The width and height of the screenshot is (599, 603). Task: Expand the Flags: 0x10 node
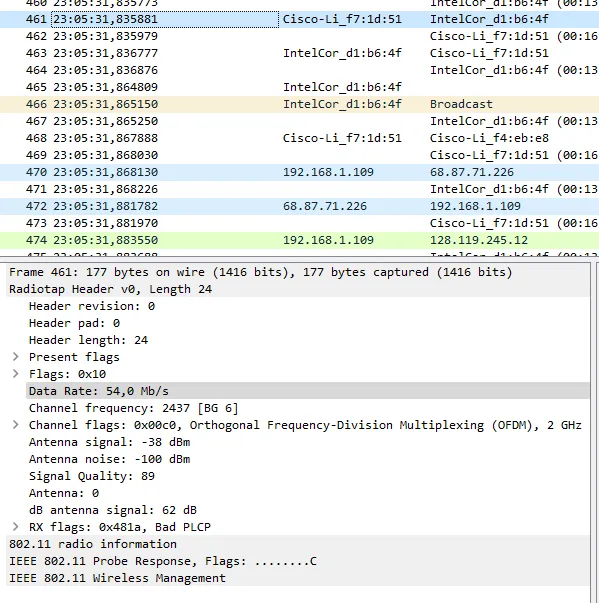(15, 374)
